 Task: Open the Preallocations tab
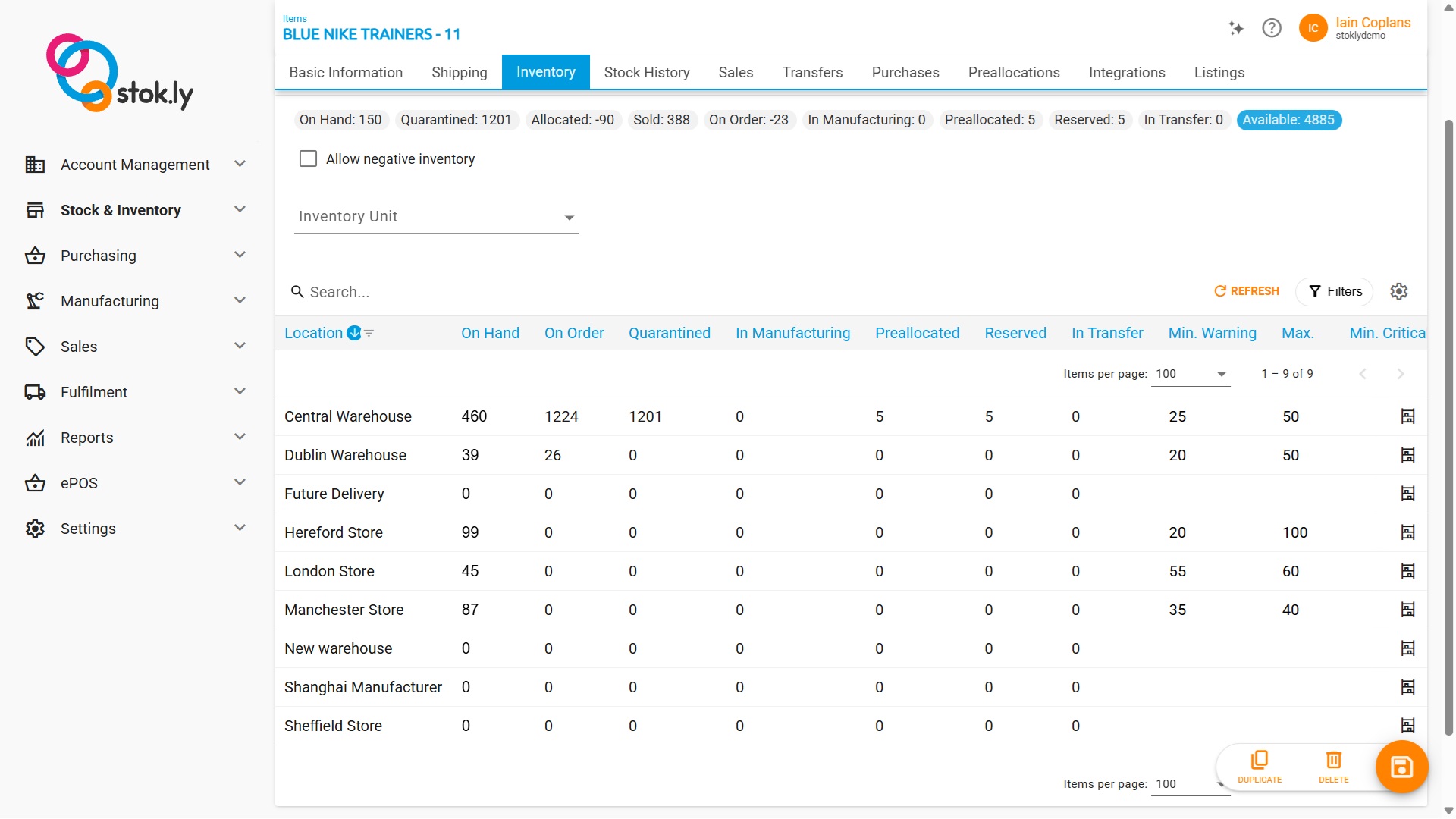coord(1014,72)
